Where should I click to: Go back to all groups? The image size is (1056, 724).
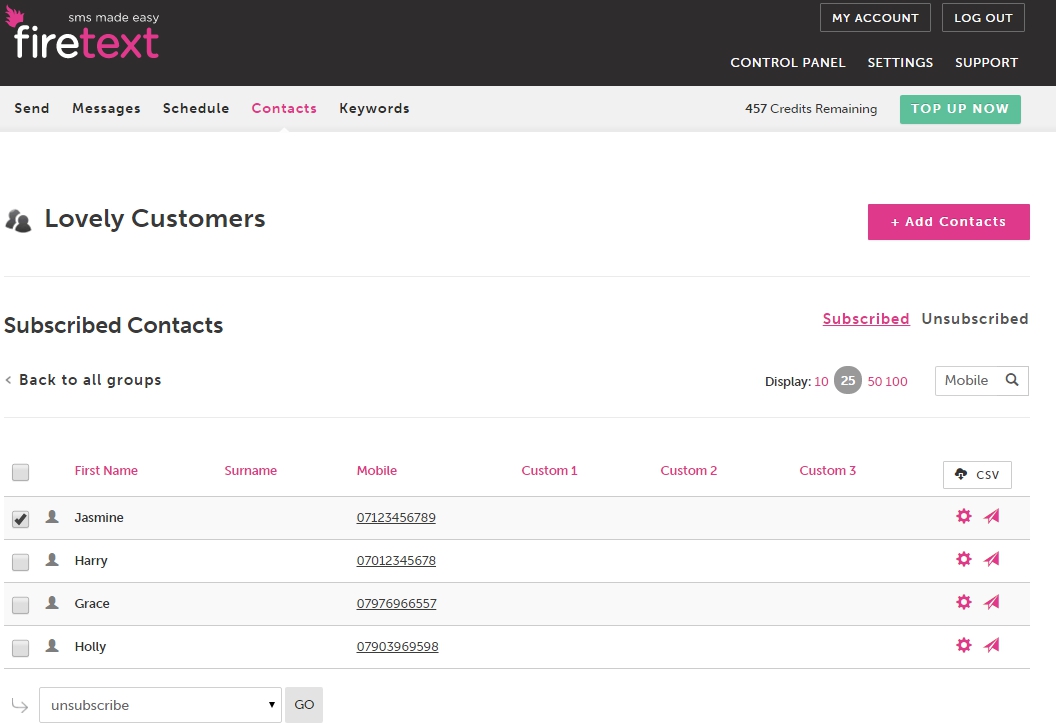click(84, 380)
